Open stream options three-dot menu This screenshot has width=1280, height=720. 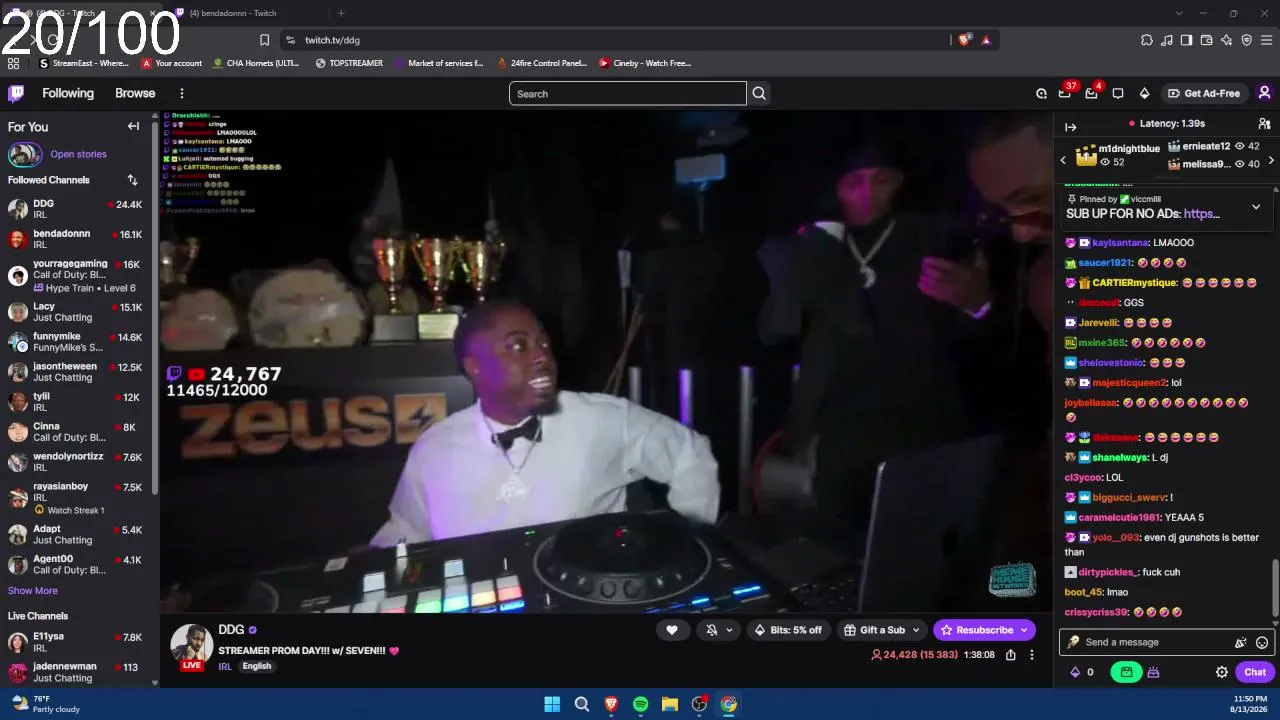[1032, 655]
